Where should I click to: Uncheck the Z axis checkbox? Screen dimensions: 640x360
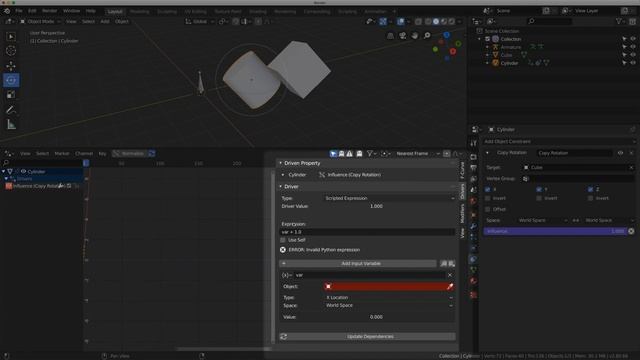(x=590, y=189)
